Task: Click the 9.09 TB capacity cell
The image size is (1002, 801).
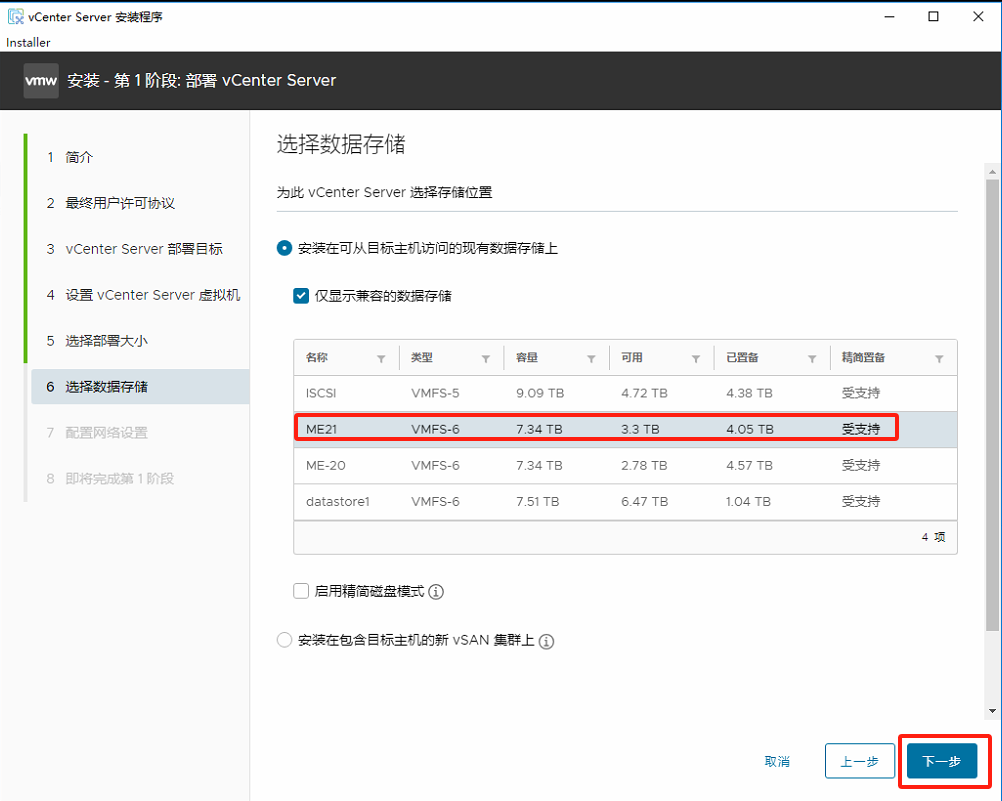Action: pos(540,393)
